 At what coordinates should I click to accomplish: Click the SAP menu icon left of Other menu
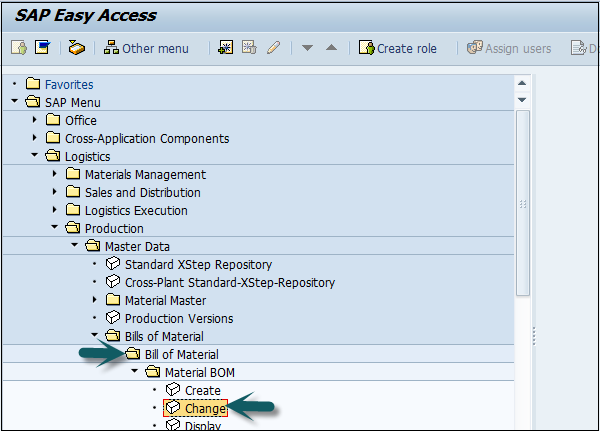77,48
